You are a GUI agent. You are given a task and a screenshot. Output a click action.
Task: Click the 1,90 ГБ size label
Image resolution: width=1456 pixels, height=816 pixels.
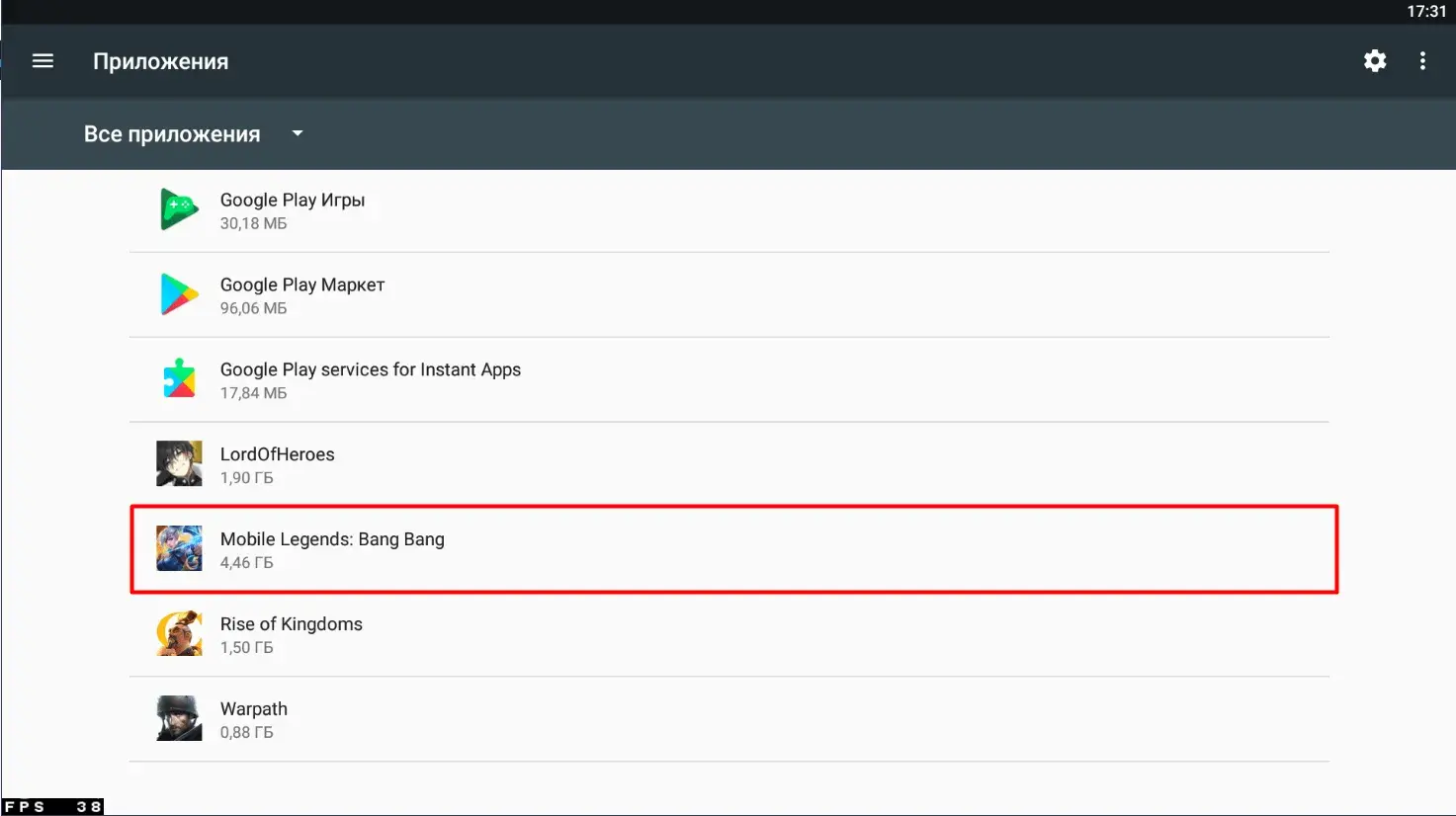point(246,478)
